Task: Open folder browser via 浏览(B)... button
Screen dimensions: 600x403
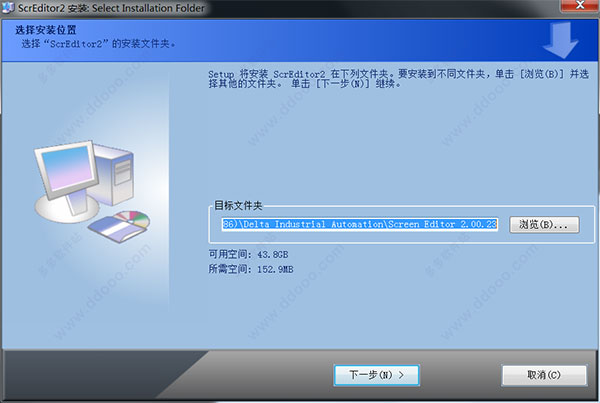Action: click(x=544, y=225)
